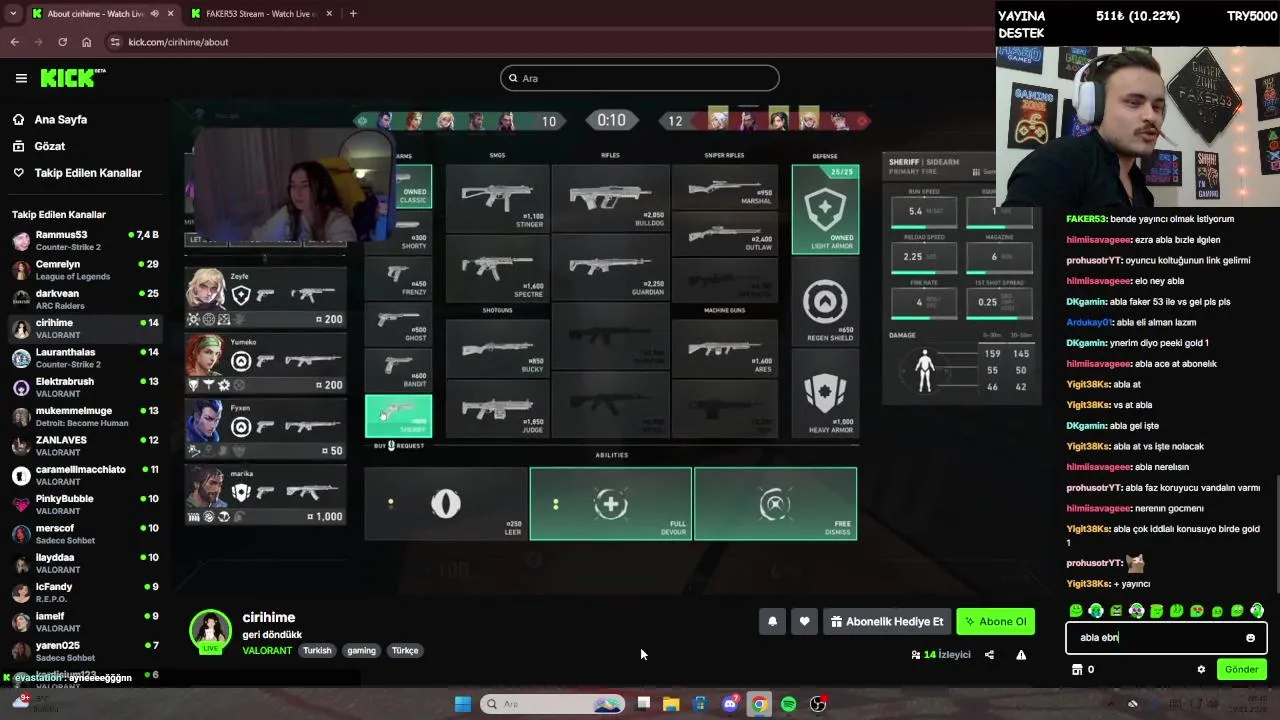The width and height of the screenshot is (1280, 720).
Task: Select cirihime in followed channels
Action: 85,329
